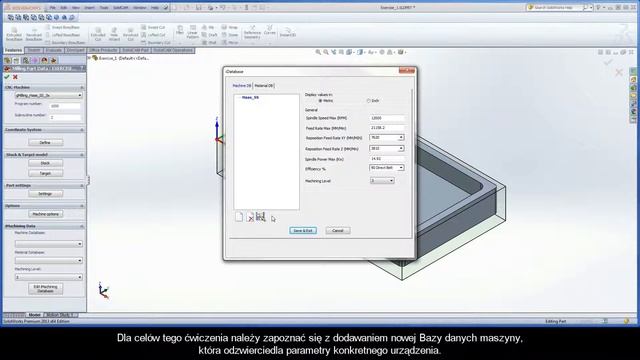Select the Metric radio button
The image size is (640, 360).
pos(320,100)
